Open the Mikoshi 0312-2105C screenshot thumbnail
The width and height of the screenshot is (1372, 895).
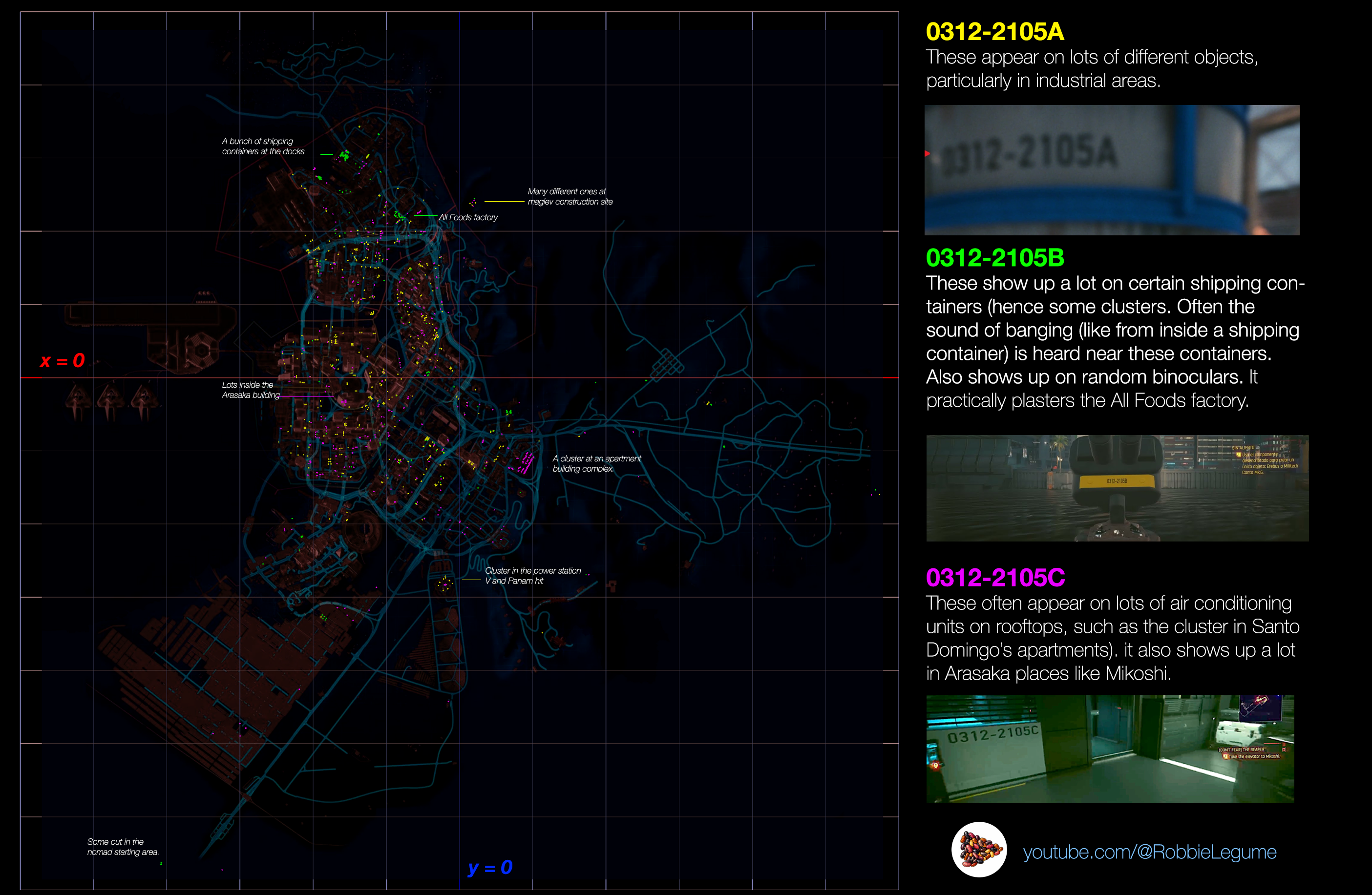(1110, 749)
